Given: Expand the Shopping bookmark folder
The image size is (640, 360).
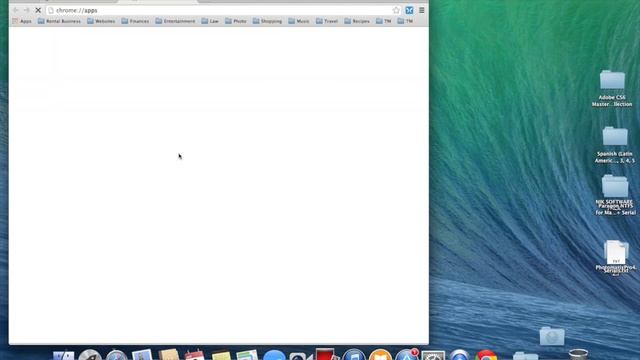Looking at the screenshot, I should click(x=267, y=21).
